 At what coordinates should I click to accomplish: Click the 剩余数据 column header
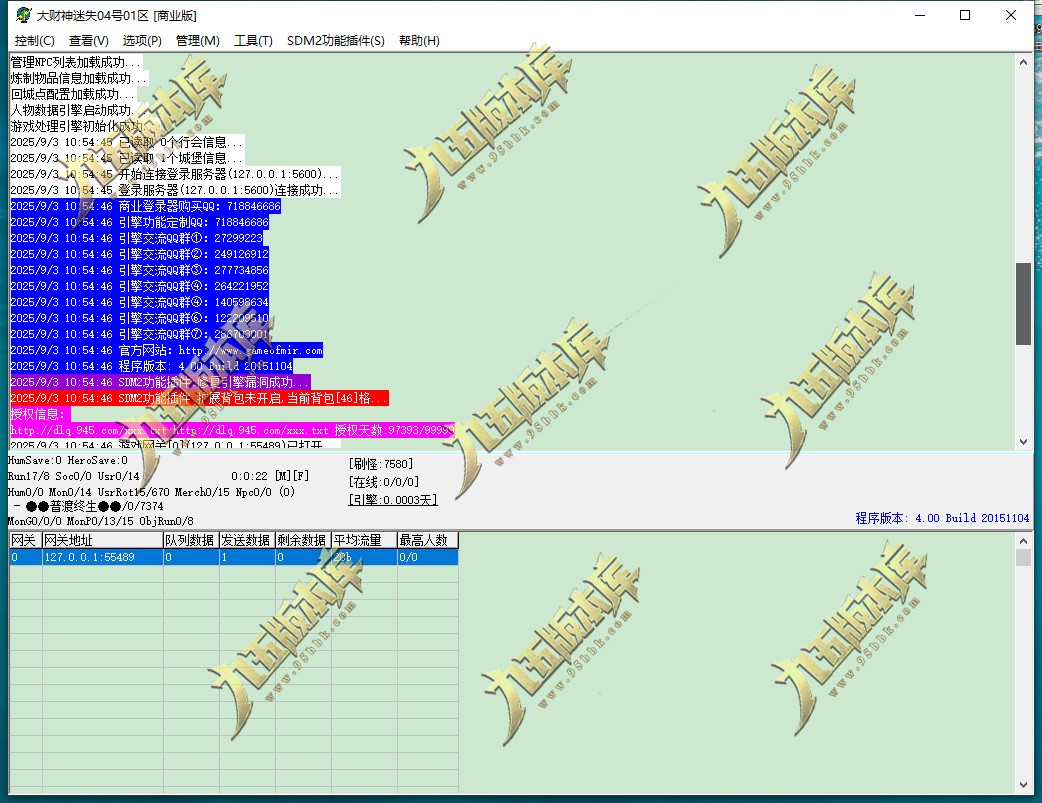click(303, 540)
